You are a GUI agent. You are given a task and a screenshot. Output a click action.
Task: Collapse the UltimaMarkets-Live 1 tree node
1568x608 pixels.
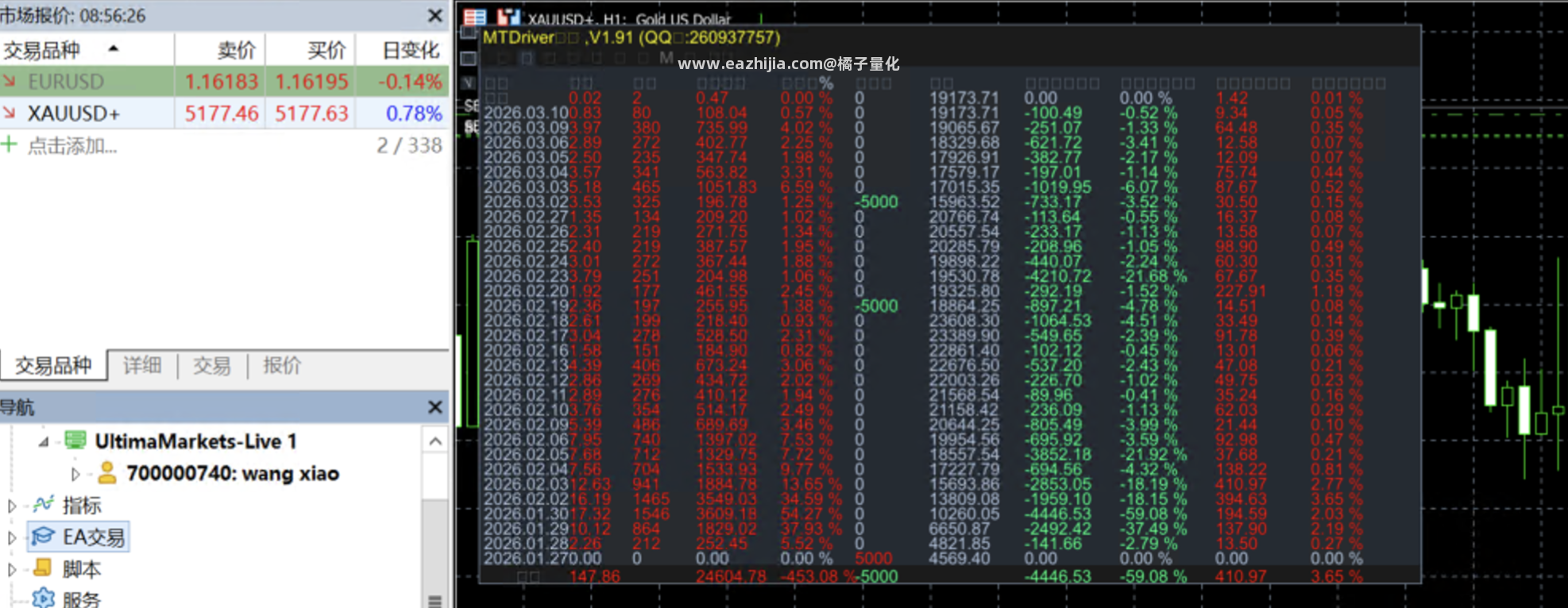click(x=44, y=441)
